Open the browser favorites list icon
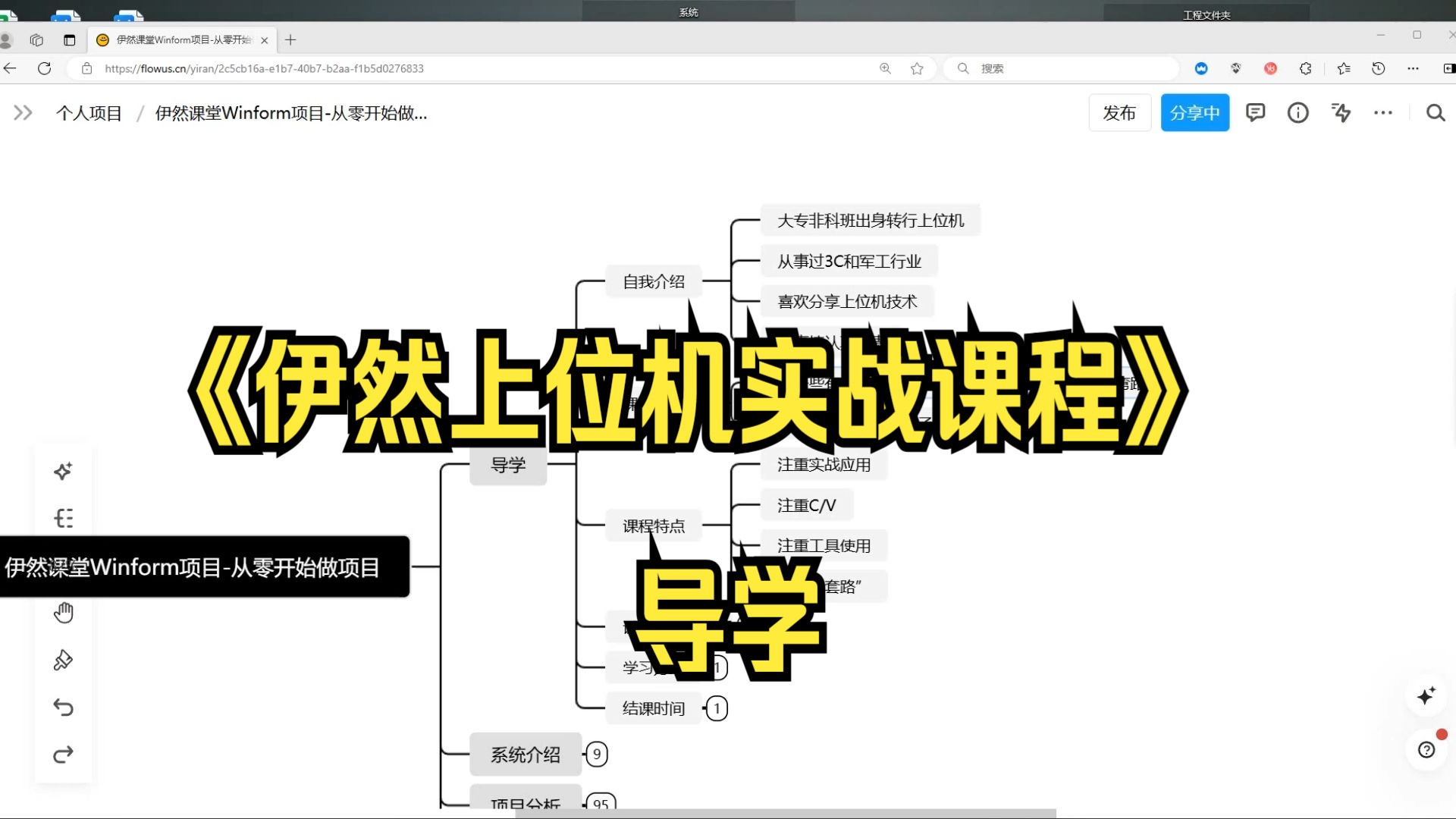The width and height of the screenshot is (1456, 819). [x=1344, y=68]
